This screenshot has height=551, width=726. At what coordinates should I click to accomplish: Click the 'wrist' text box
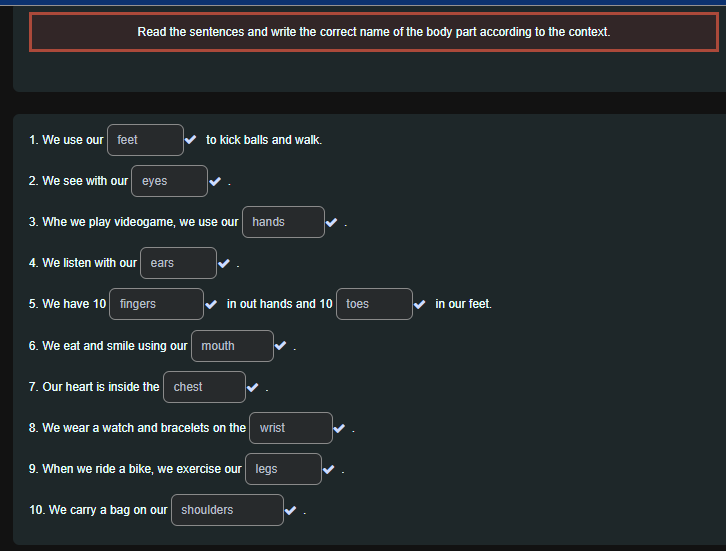pos(291,428)
